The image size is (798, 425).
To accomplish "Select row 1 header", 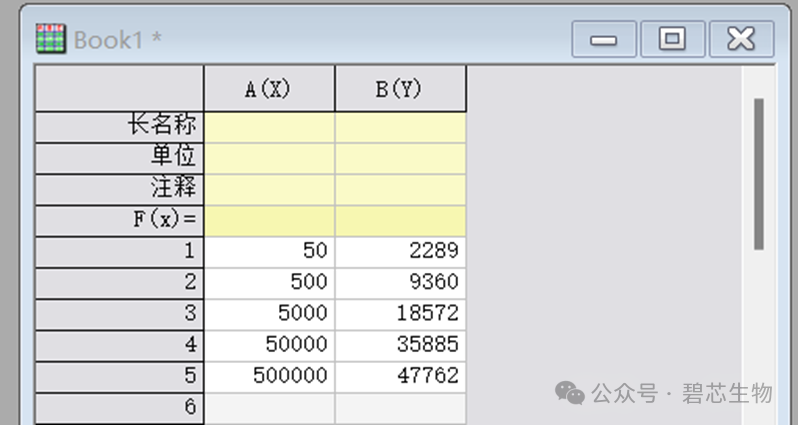I will [x=119, y=252].
